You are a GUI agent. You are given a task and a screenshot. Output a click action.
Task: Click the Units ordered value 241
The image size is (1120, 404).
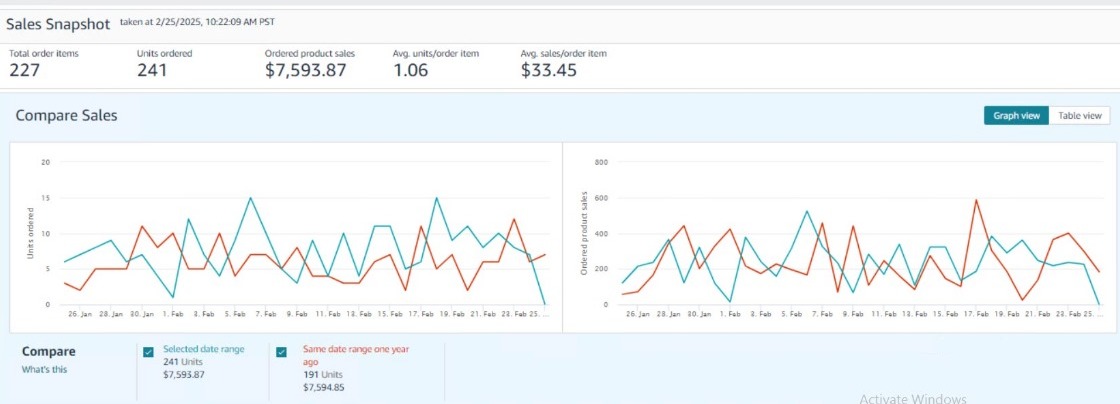click(151, 70)
